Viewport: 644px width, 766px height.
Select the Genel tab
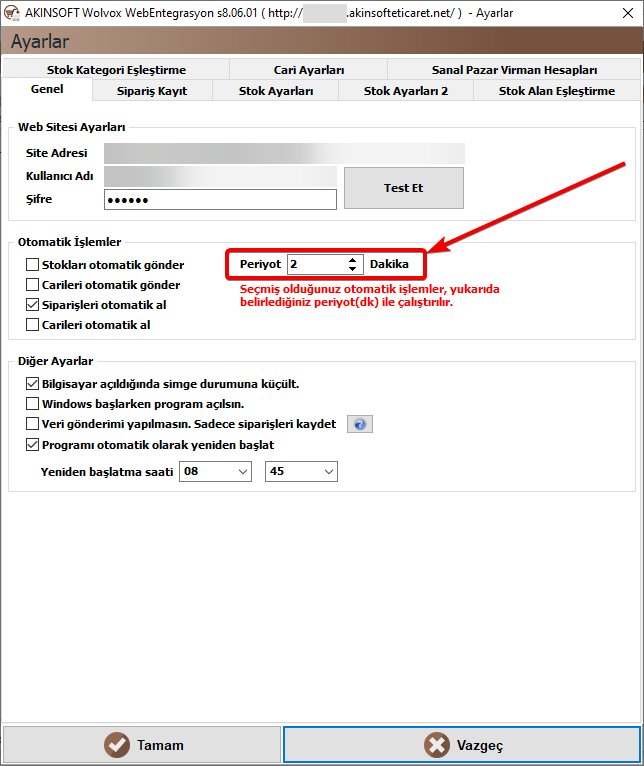47,89
